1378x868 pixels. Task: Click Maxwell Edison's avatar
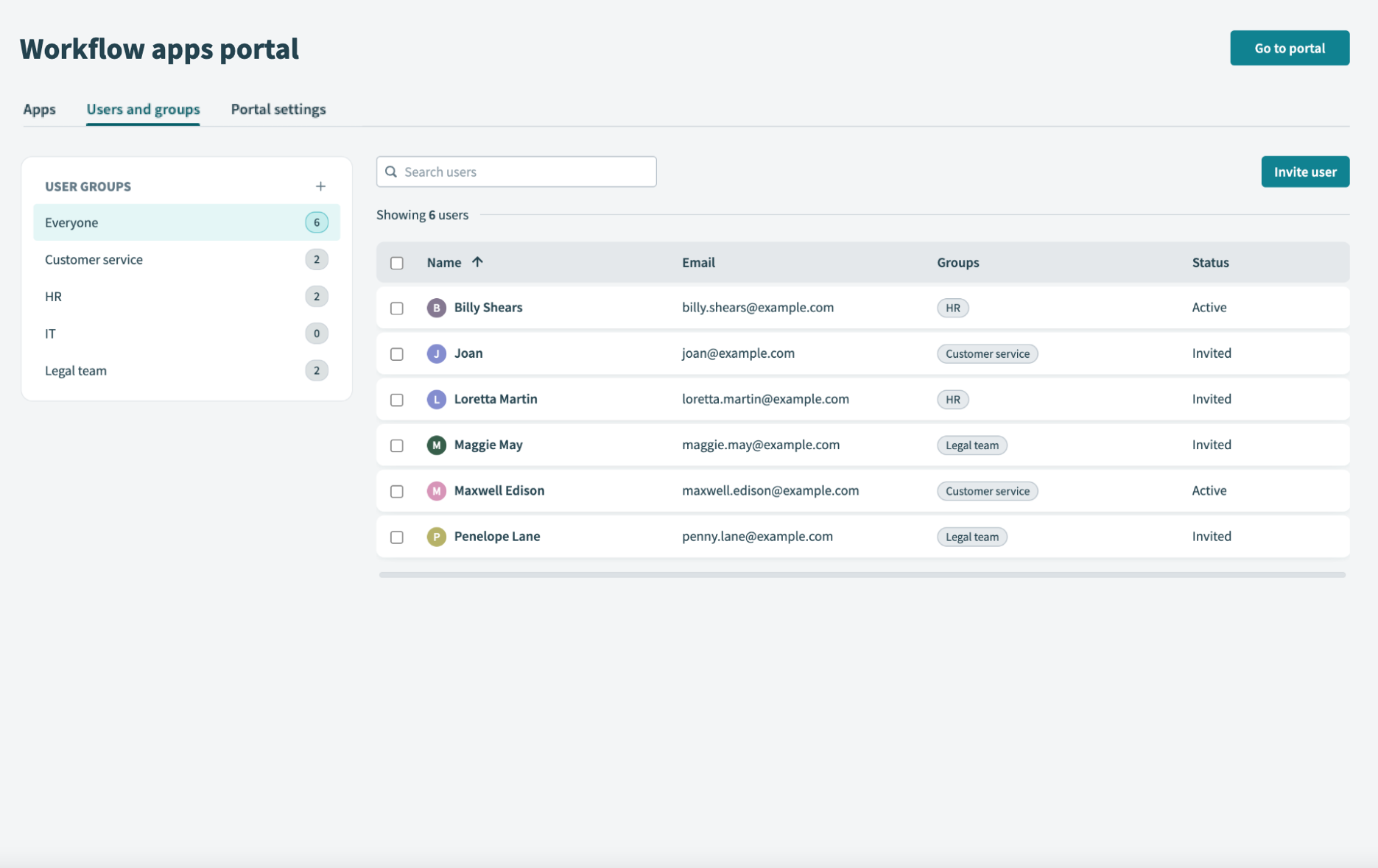[x=436, y=490]
